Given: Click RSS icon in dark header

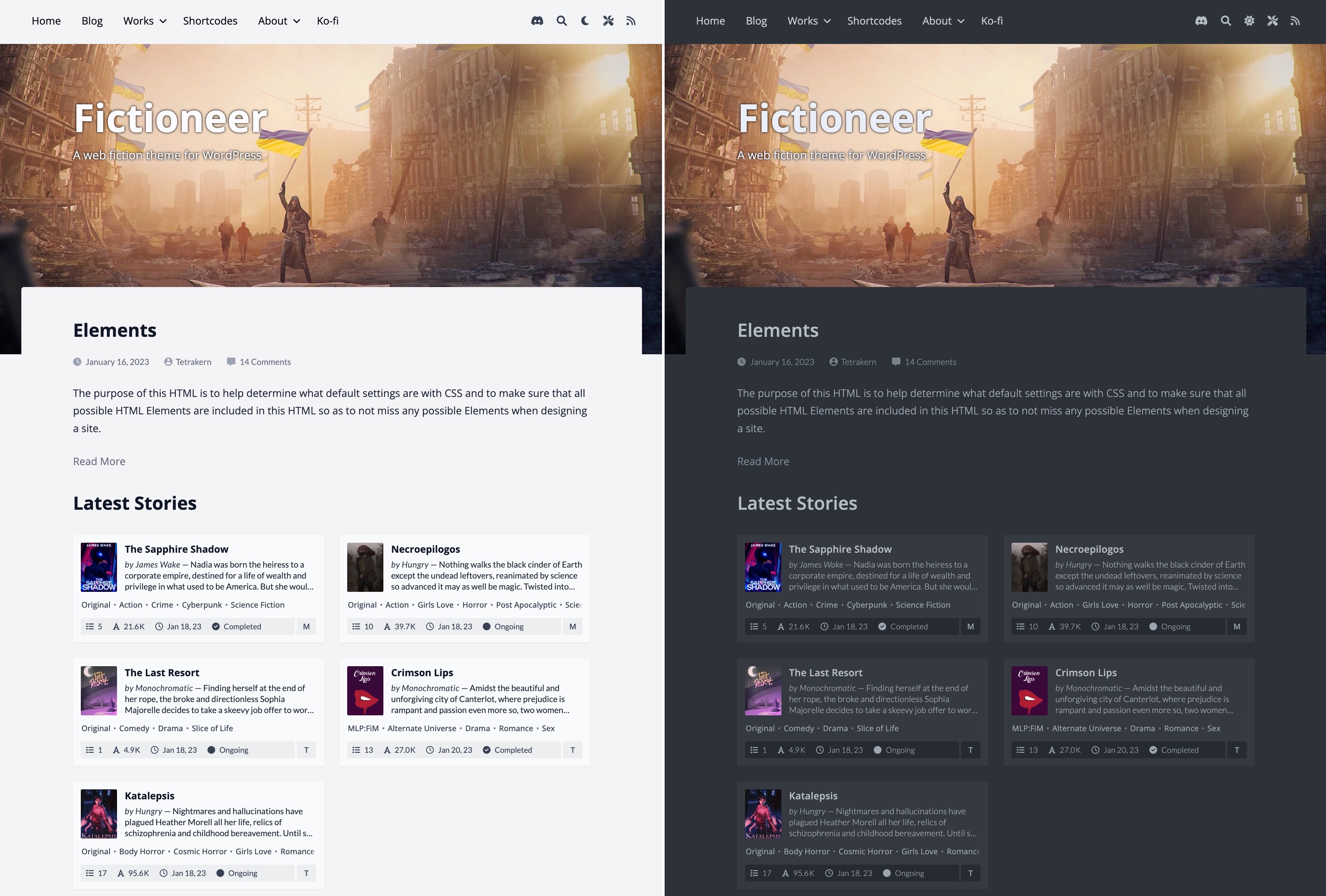Looking at the screenshot, I should click(1295, 21).
